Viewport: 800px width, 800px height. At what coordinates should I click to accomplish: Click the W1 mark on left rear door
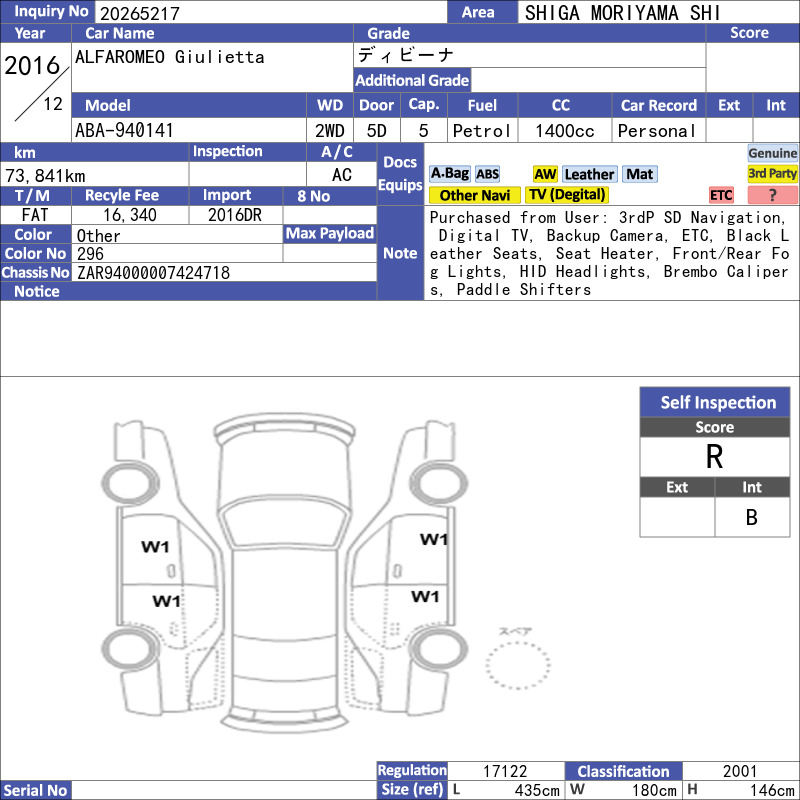pos(166,601)
